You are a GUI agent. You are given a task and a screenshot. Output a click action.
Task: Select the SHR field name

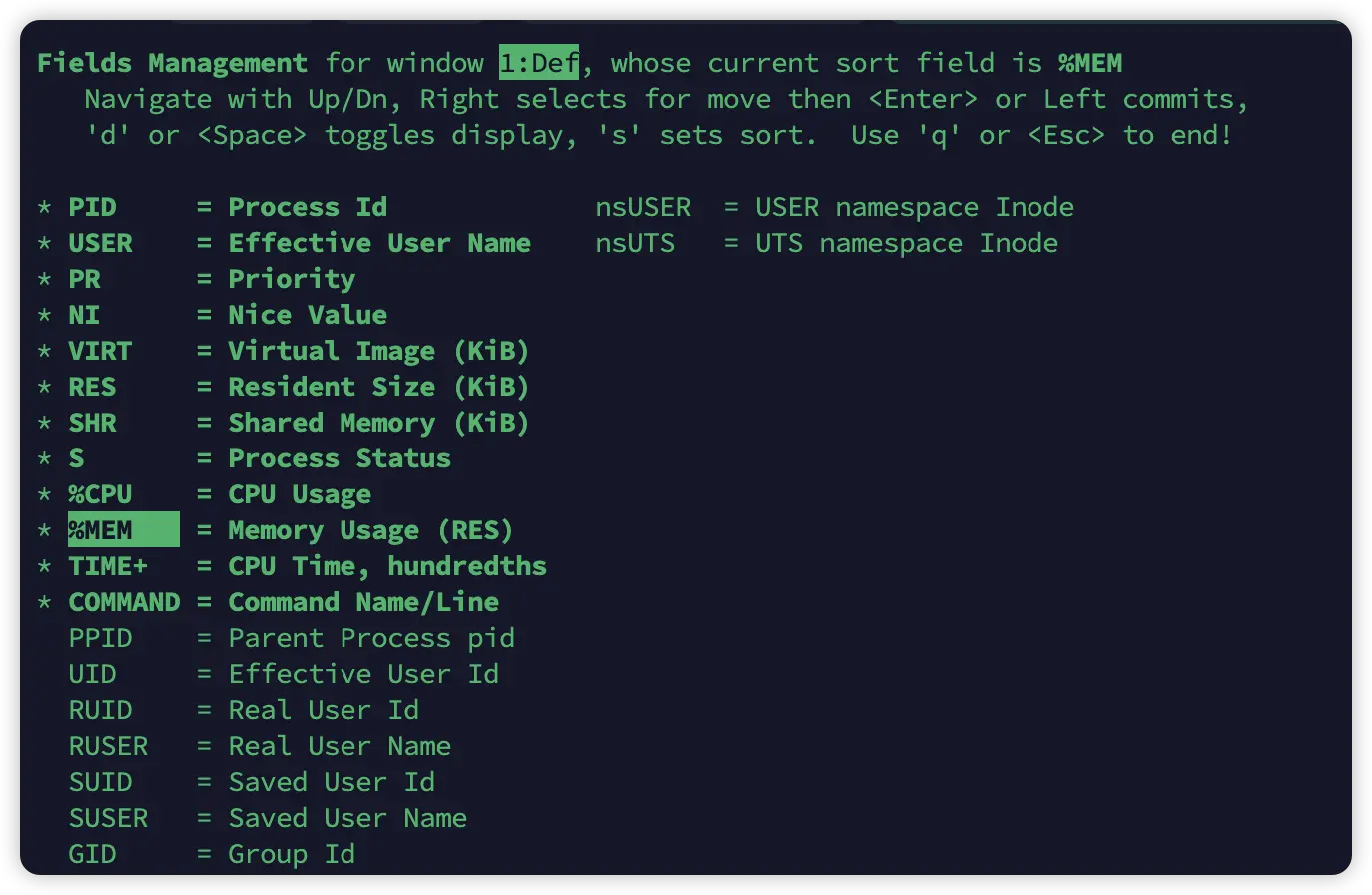tap(92, 423)
